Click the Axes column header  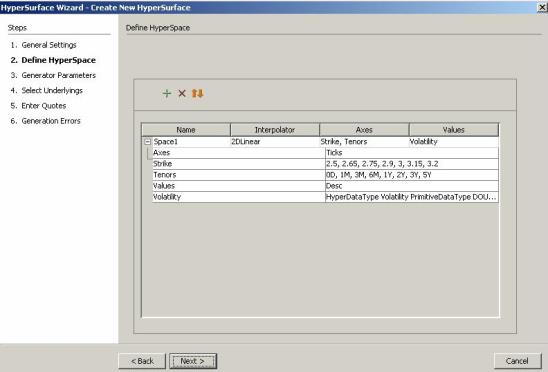364,130
